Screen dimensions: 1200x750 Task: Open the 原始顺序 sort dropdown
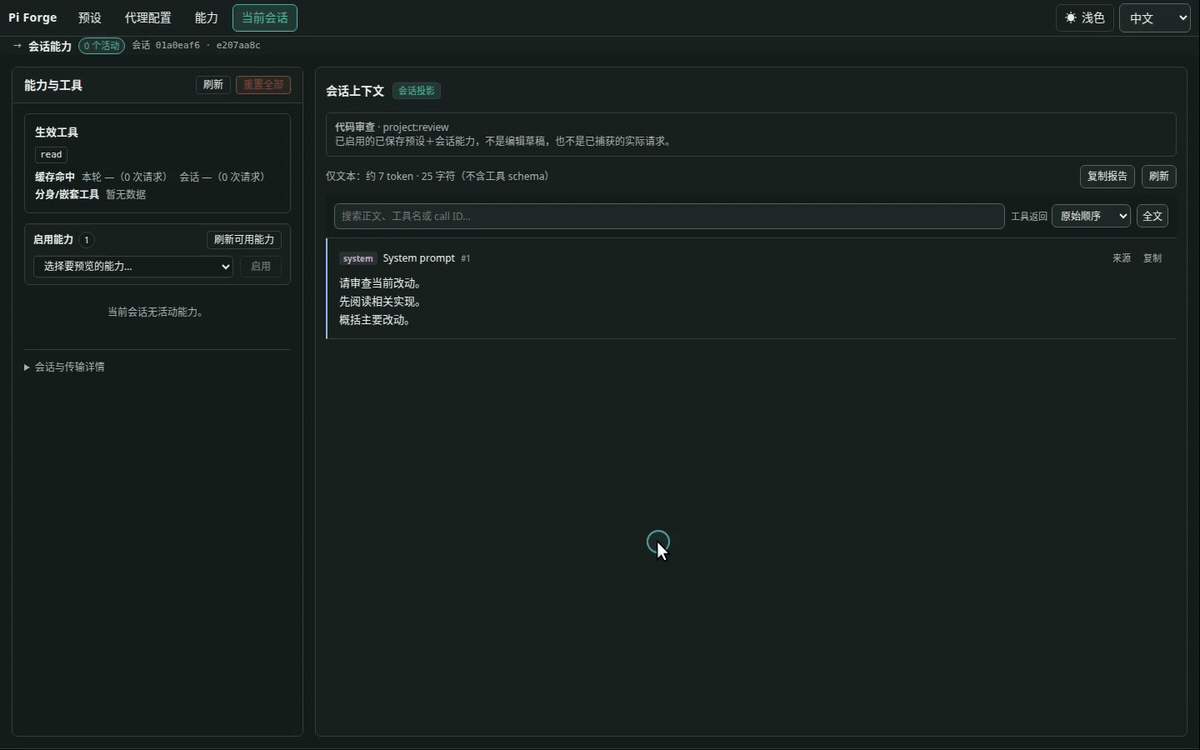pos(1091,216)
